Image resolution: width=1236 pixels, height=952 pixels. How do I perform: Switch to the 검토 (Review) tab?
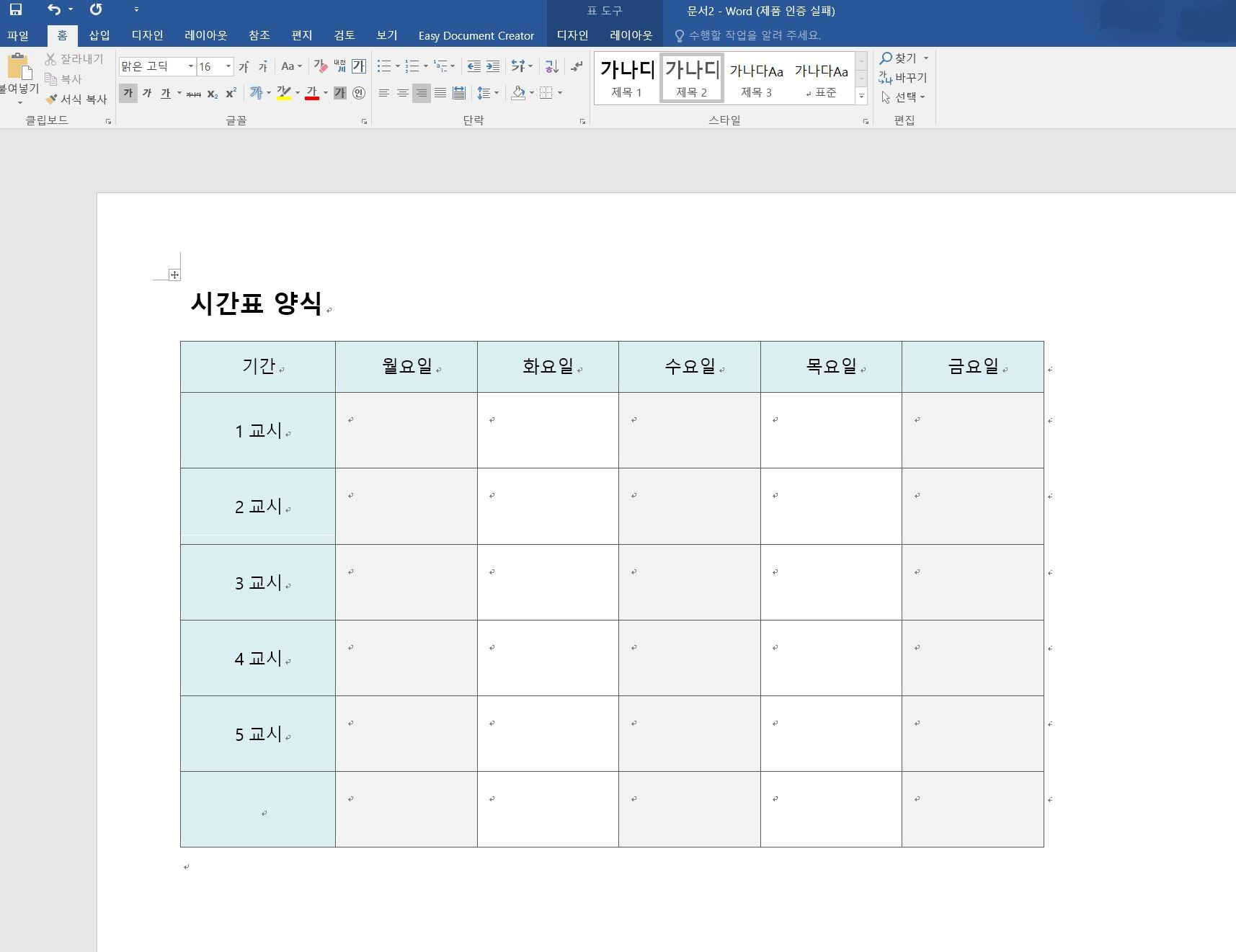[344, 35]
